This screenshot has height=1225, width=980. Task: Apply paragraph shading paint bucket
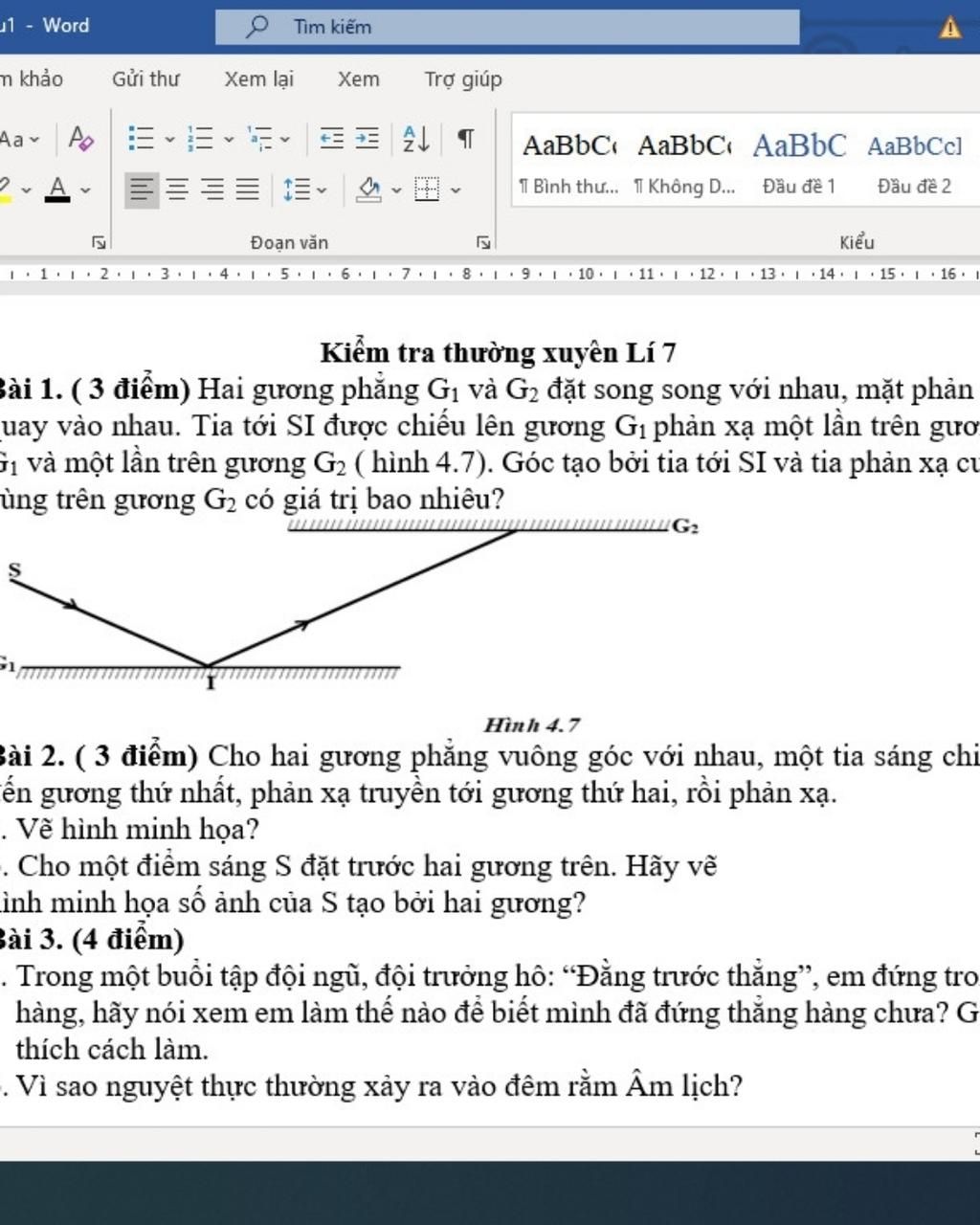368,189
